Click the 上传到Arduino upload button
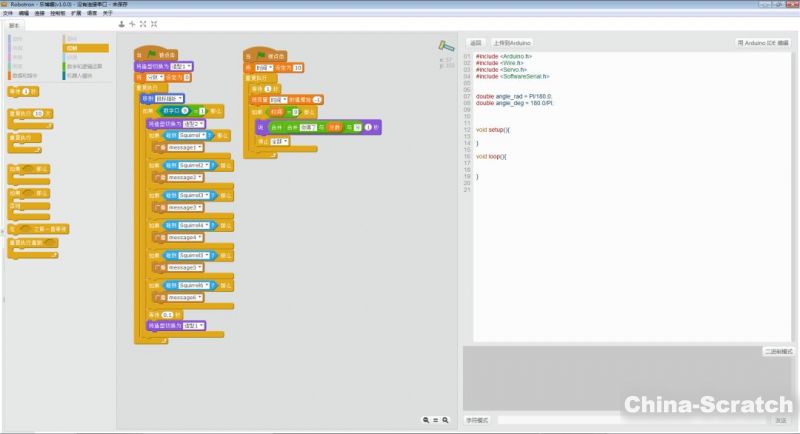Image resolution: width=800 pixels, height=434 pixels. tap(512, 44)
